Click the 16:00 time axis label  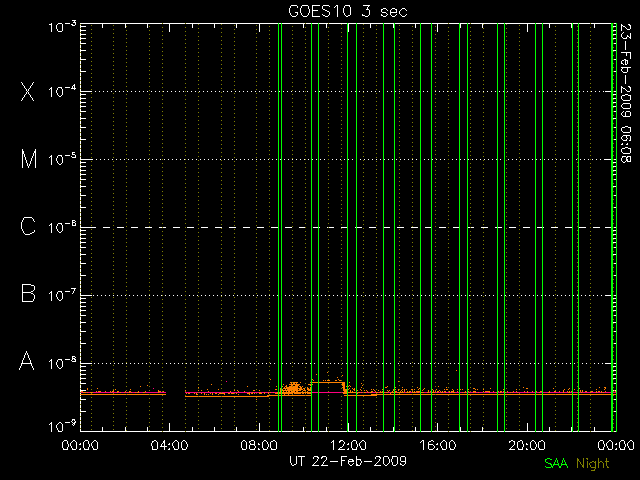[x=438, y=445]
